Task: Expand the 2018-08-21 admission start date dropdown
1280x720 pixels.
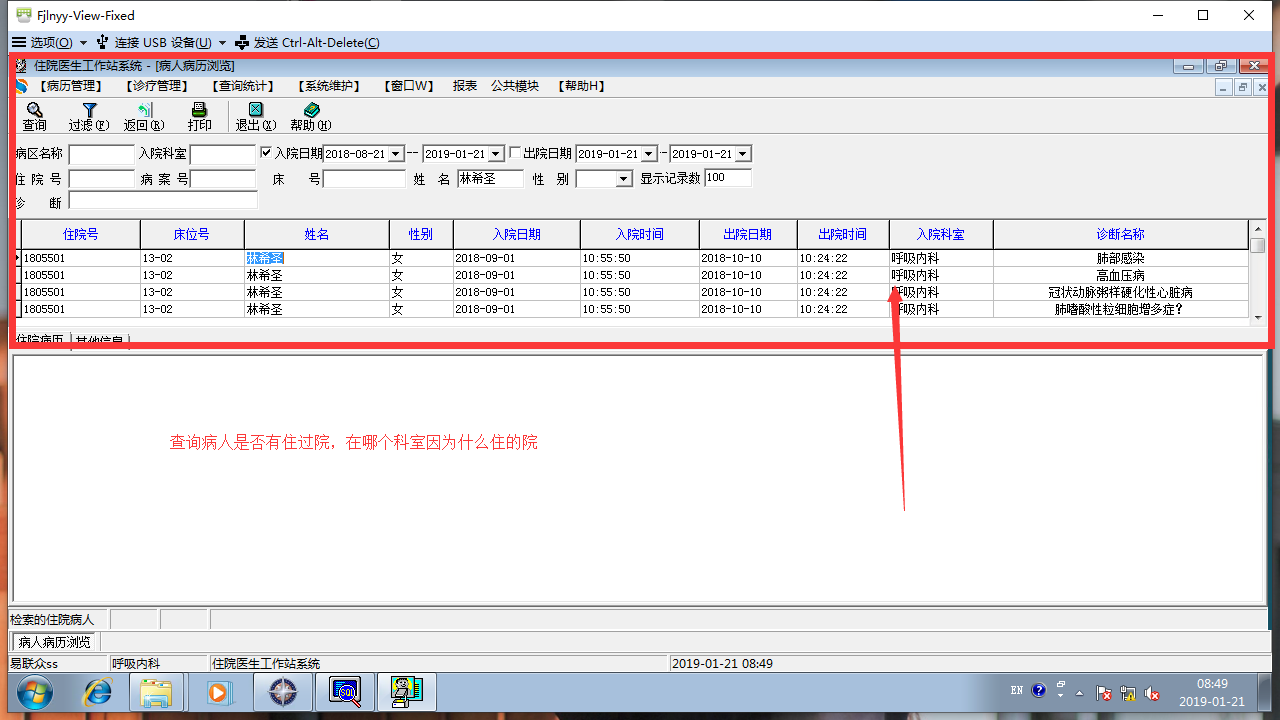Action: click(396, 154)
